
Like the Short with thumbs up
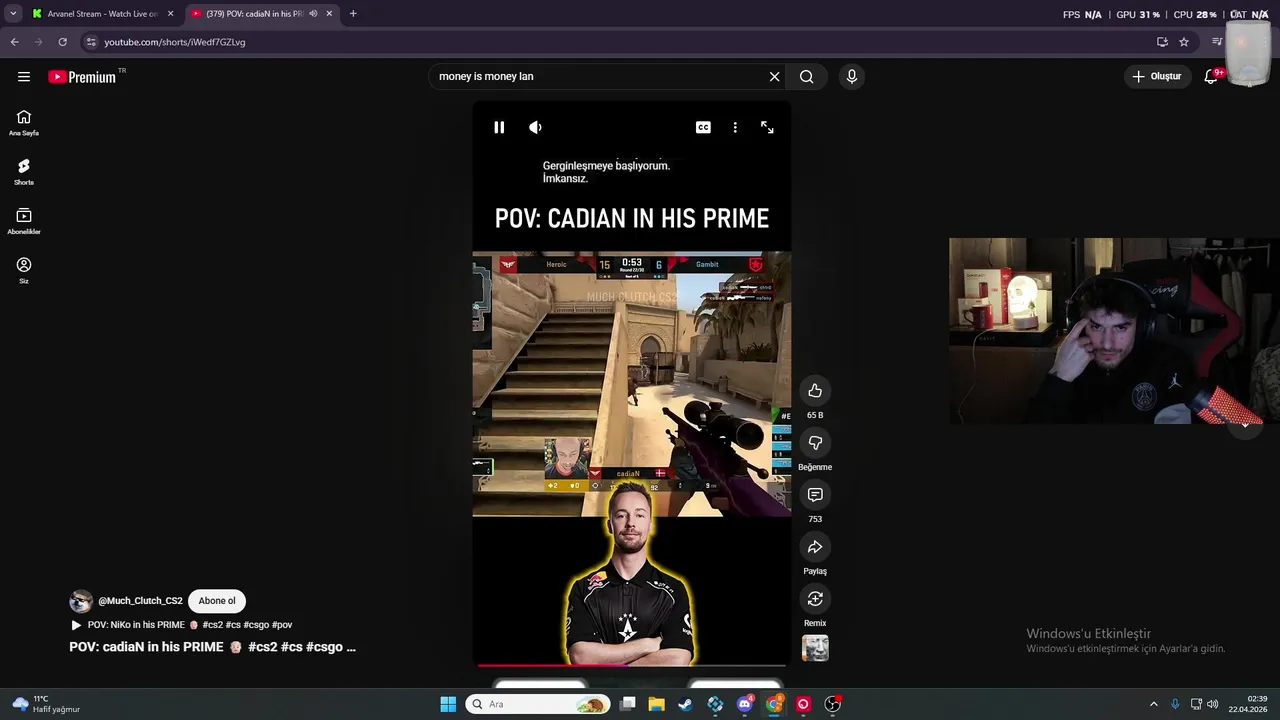[x=815, y=390]
